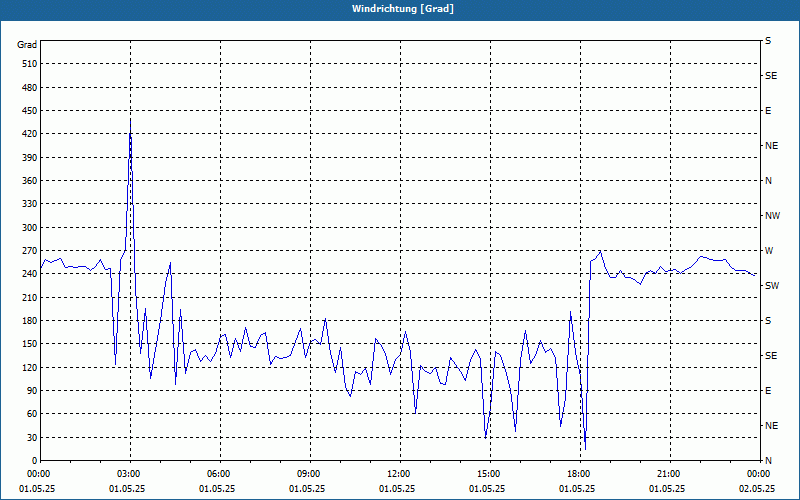The height and width of the screenshot is (500, 800).
Task: Click the 01.05.25 date under 03:00
Action: pos(128,489)
